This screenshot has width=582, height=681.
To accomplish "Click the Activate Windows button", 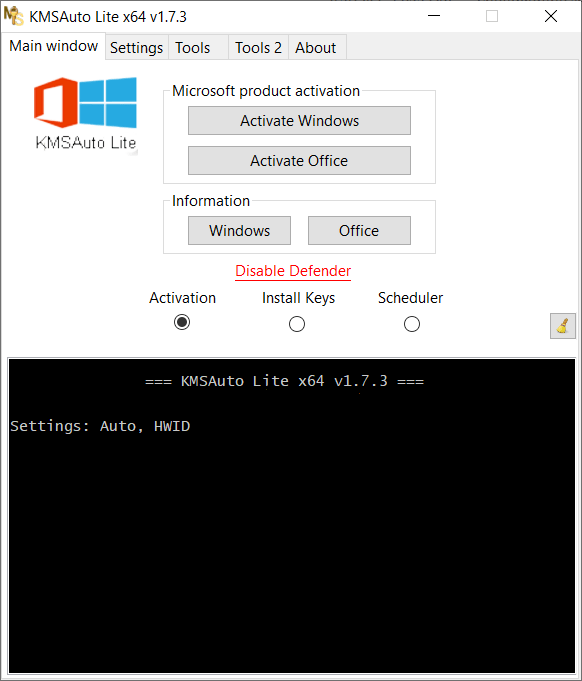I will pos(299,120).
